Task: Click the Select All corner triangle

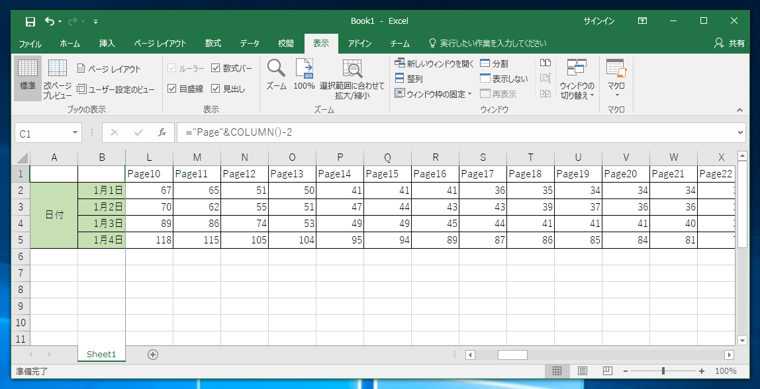Action: (23, 157)
